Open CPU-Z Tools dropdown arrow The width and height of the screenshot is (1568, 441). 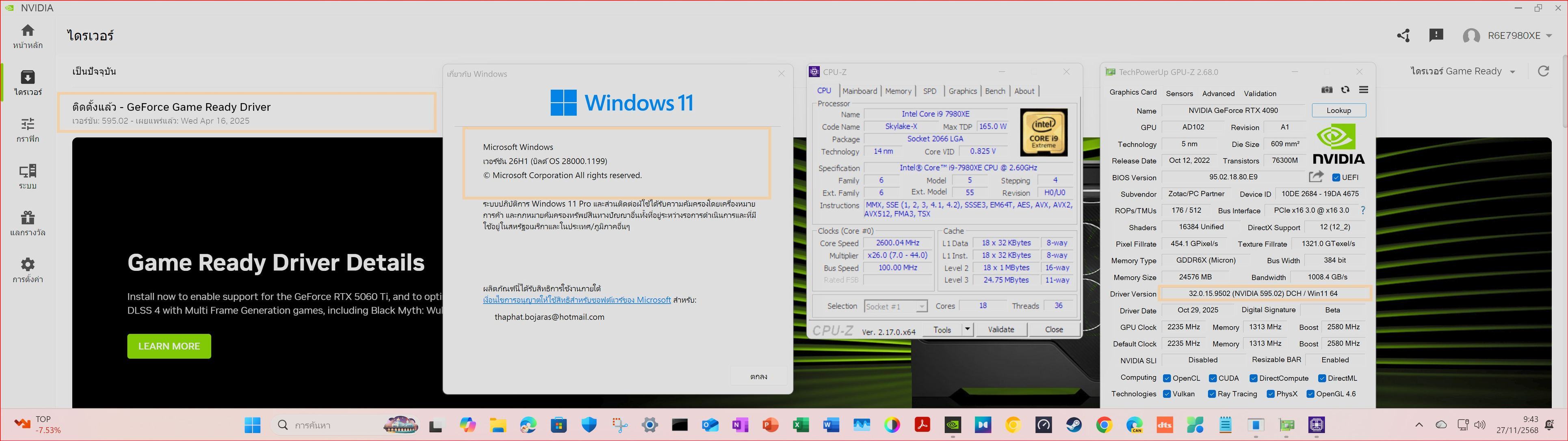pos(967,330)
